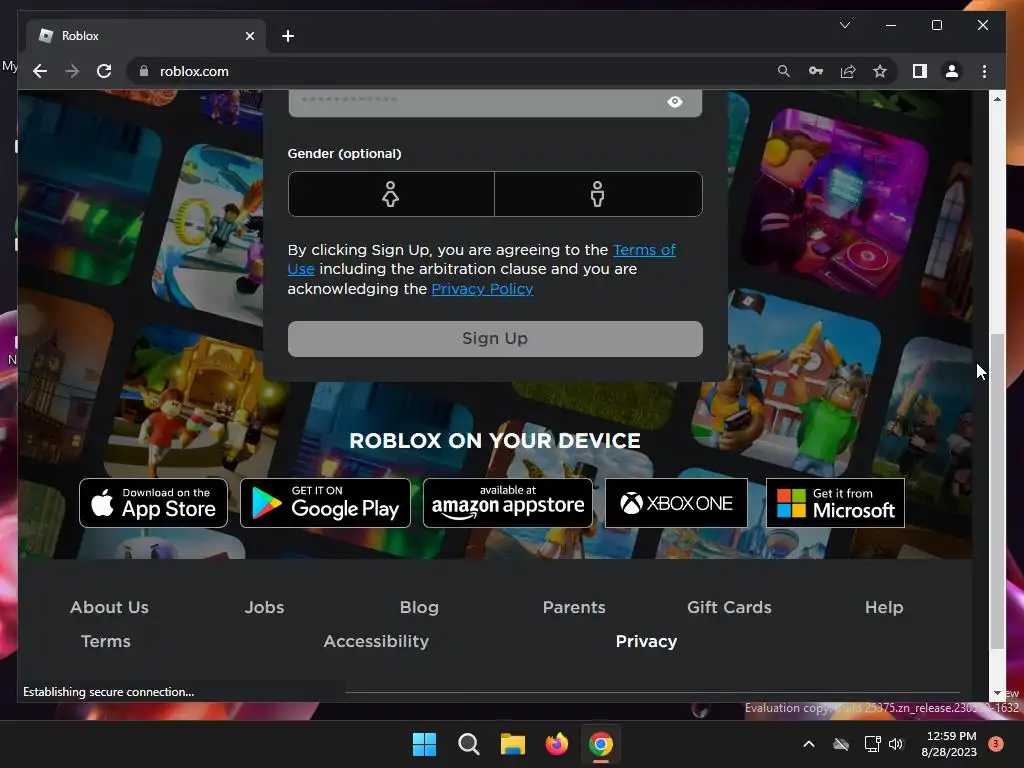Go back with the browser back arrow

click(x=40, y=71)
